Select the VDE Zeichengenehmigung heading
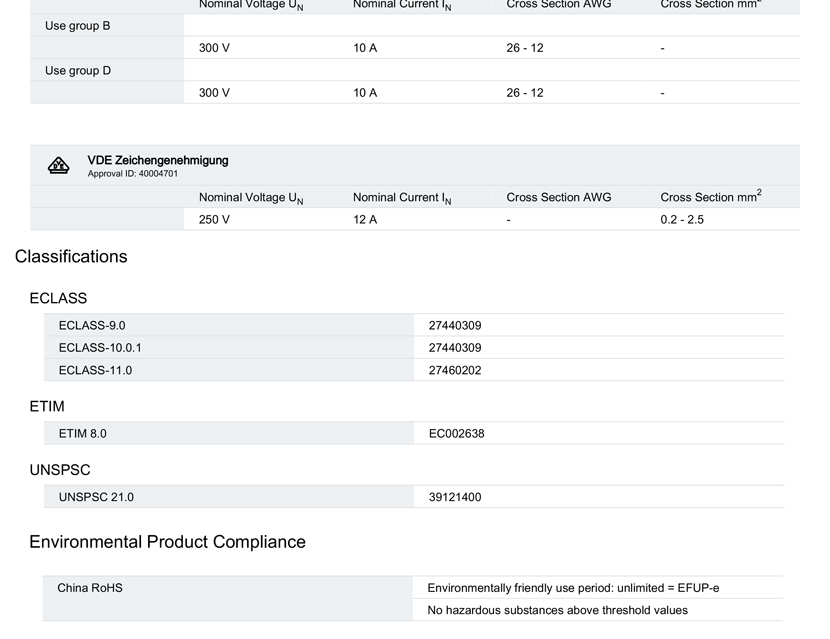Screen dimensions: 830x639 (157, 160)
